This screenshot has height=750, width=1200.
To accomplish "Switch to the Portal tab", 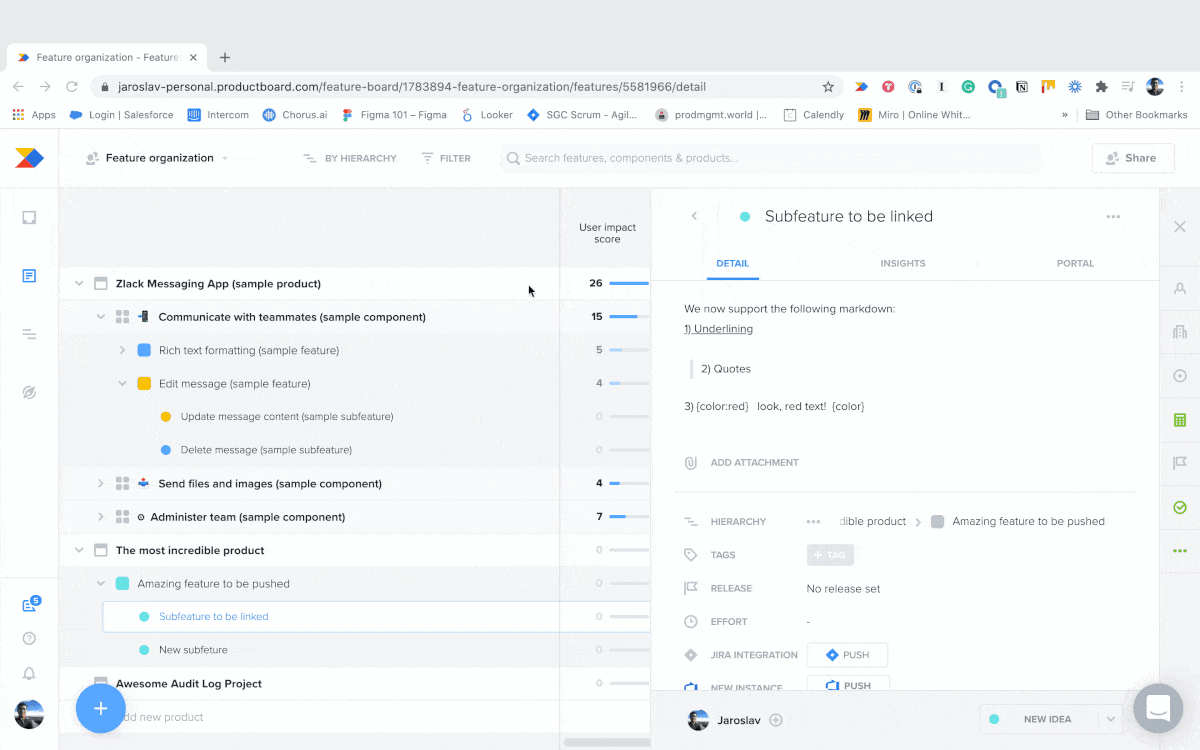I will [x=1075, y=264].
